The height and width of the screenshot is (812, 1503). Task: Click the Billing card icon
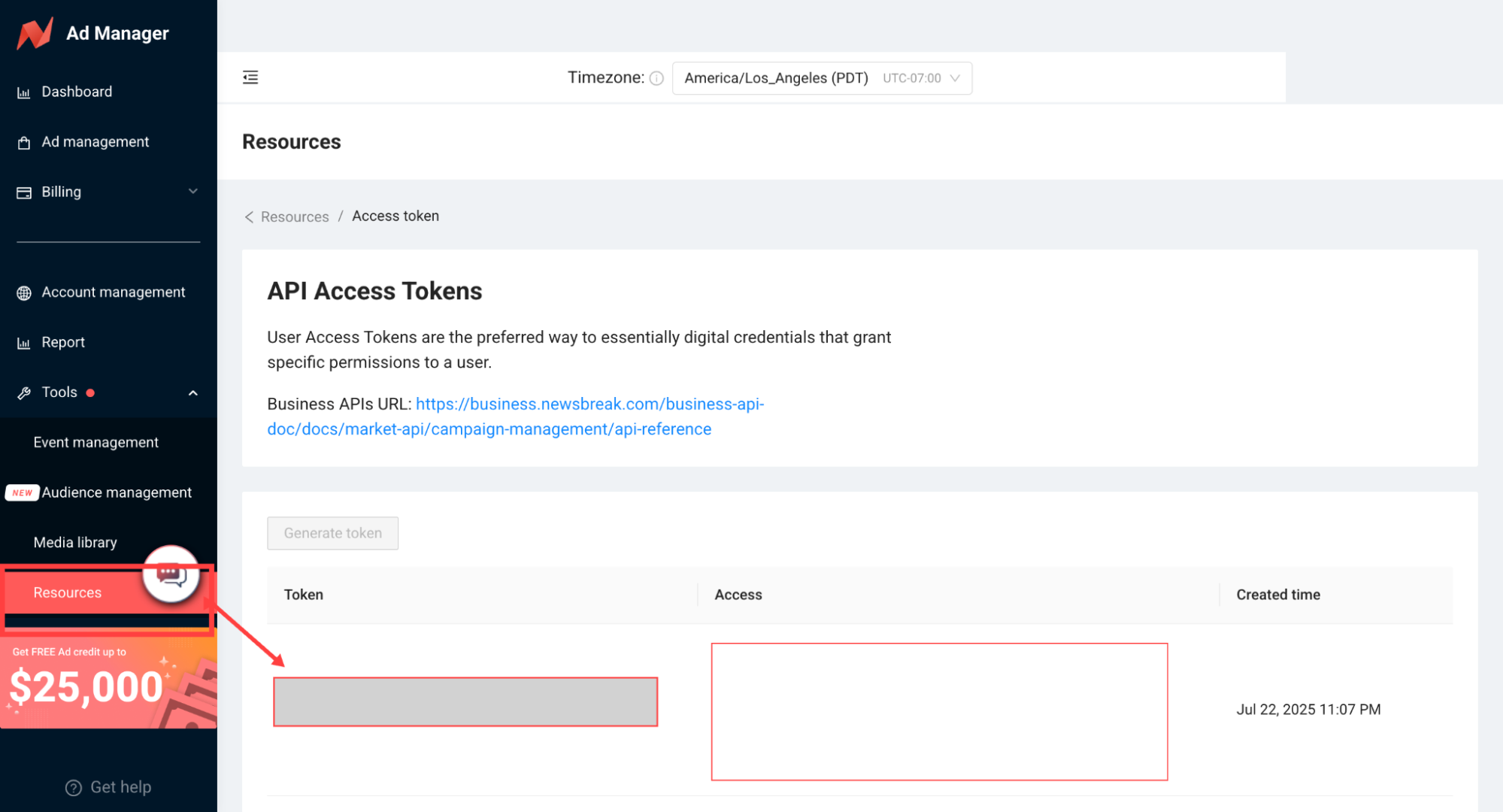click(x=24, y=192)
